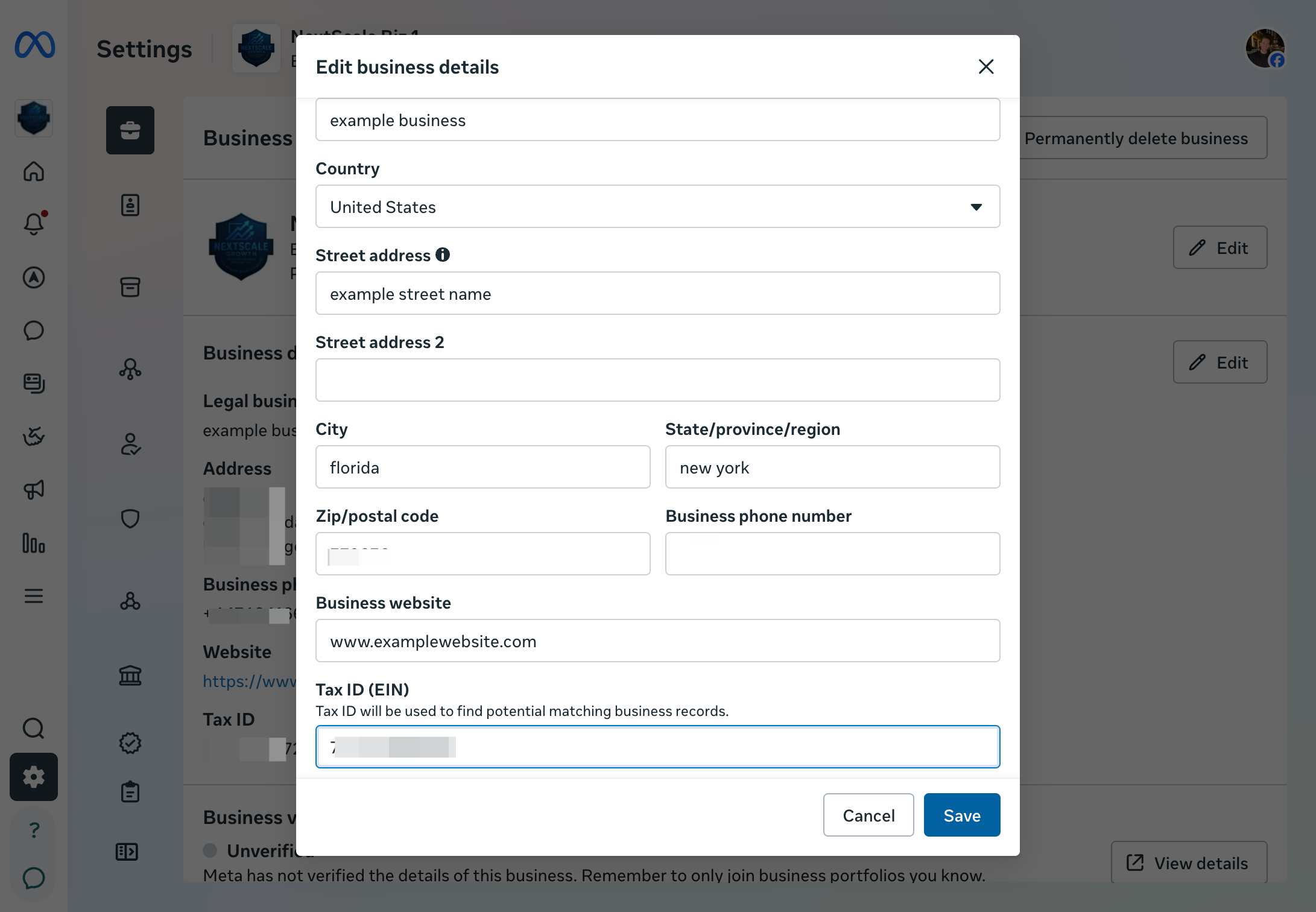Open the clipboard icon in settings menu
The width and height of the screenshot is (1316, 912).
click(130, 791)
